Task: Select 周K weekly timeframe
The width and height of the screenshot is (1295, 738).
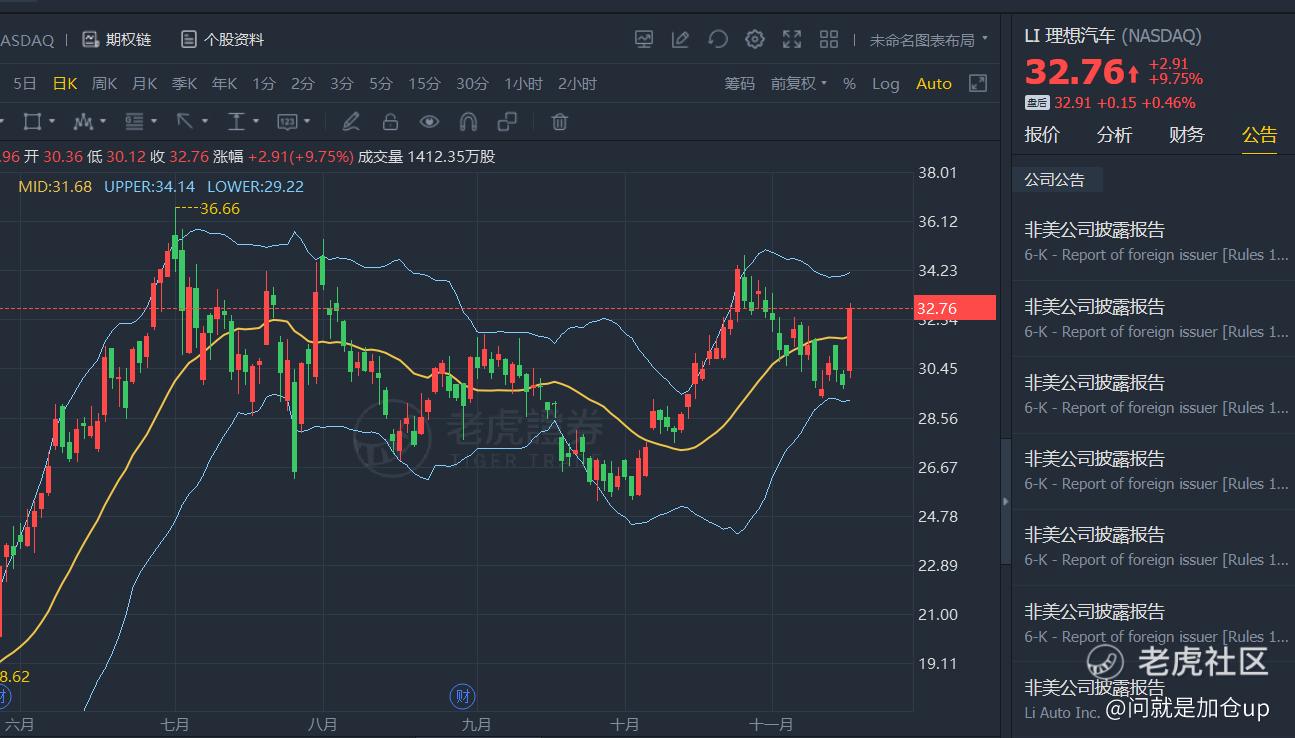Action: point(105,84)
